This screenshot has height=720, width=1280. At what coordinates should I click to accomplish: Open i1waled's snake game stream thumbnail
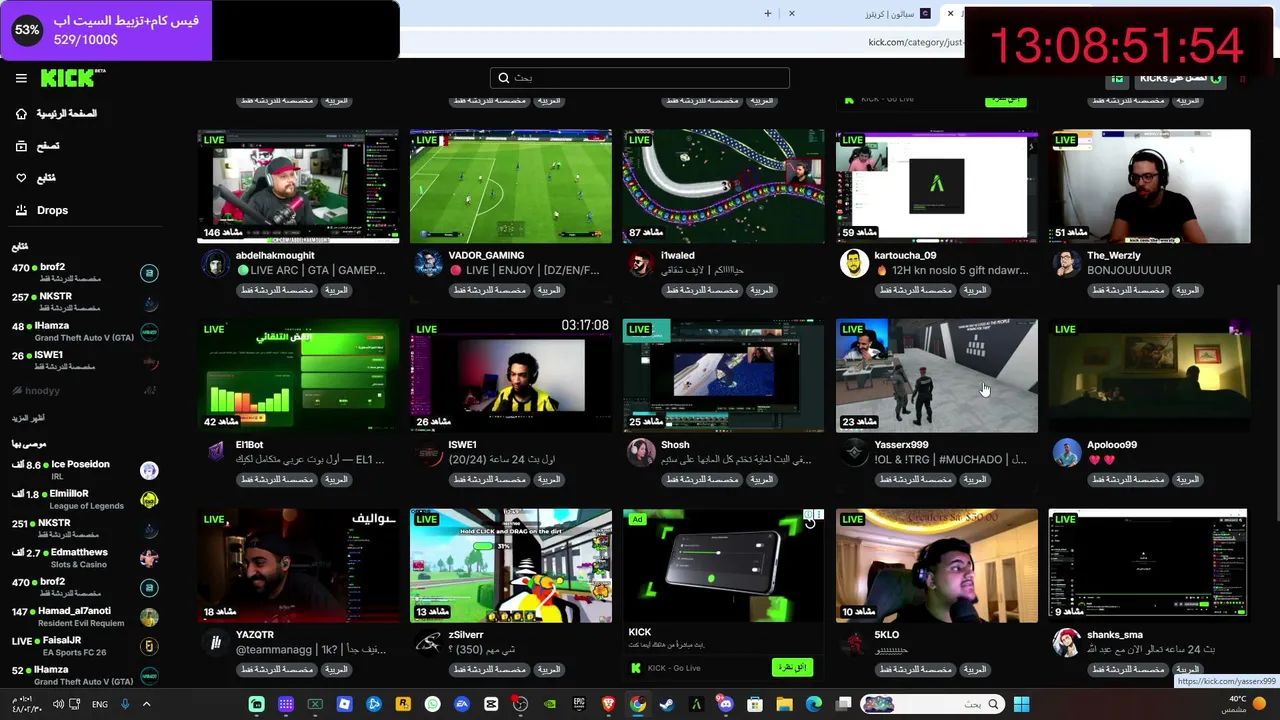[724, 186]
